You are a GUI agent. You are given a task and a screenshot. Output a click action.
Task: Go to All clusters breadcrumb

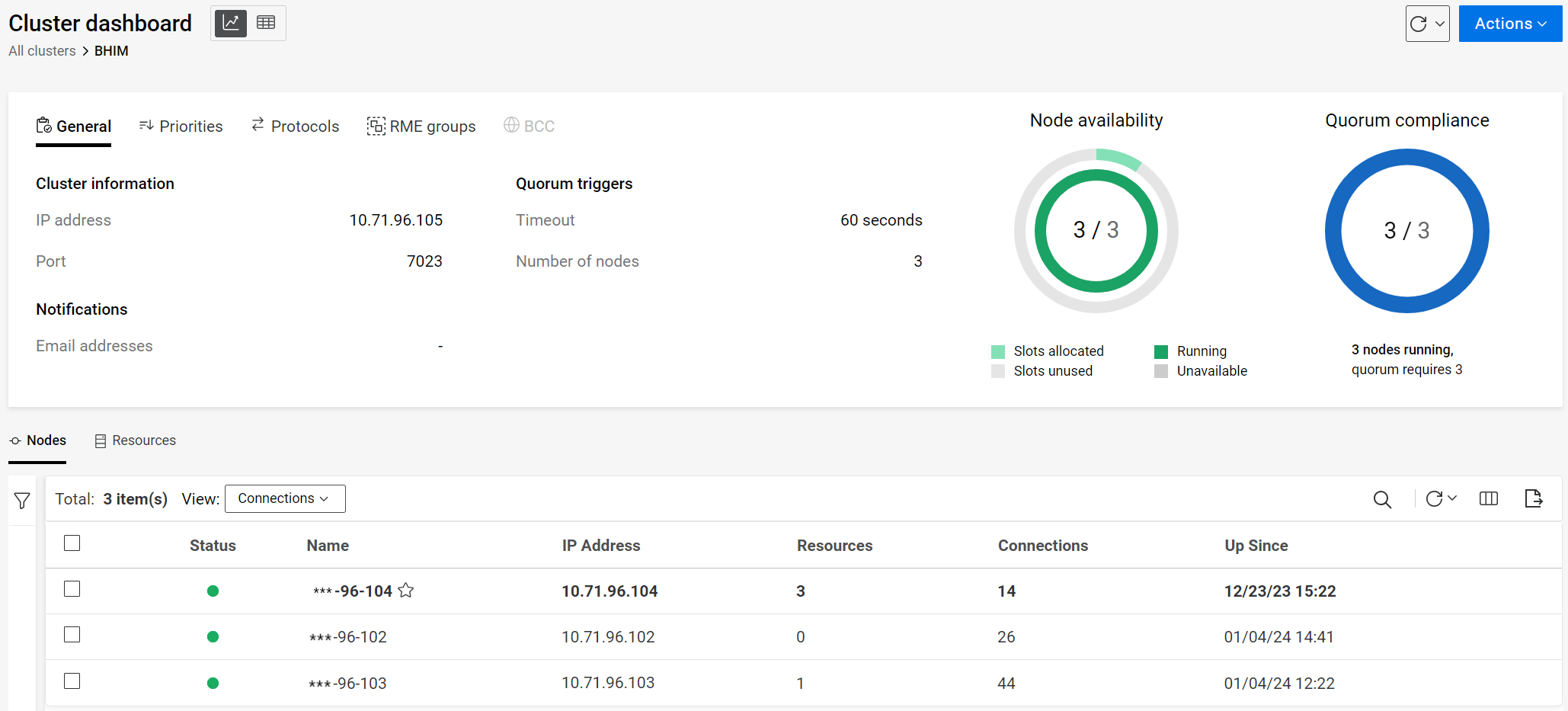point(42,51)
